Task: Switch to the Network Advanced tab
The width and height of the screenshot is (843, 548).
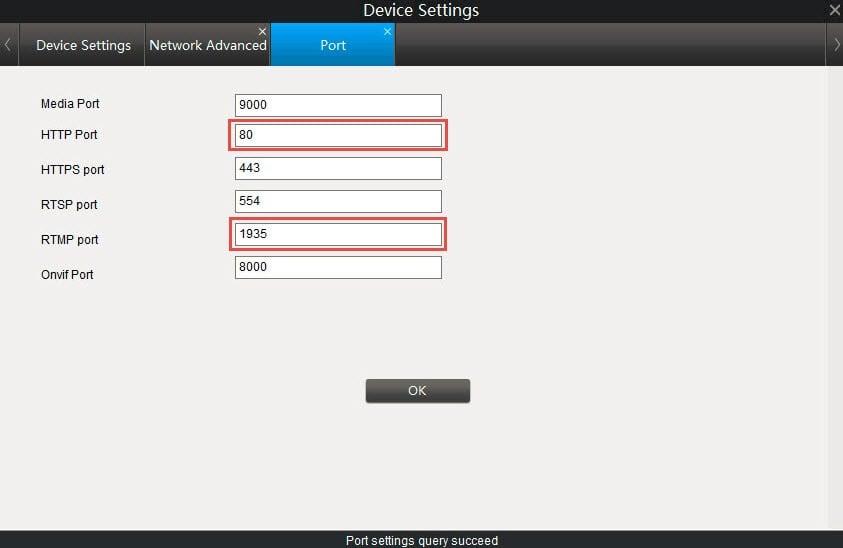Action: (x=208, y=45)
